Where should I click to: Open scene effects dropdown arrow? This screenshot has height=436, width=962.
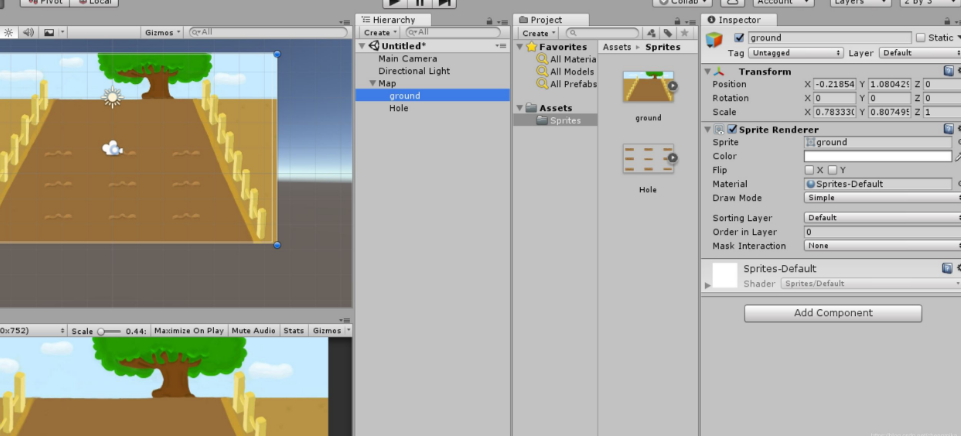(62, 33)
